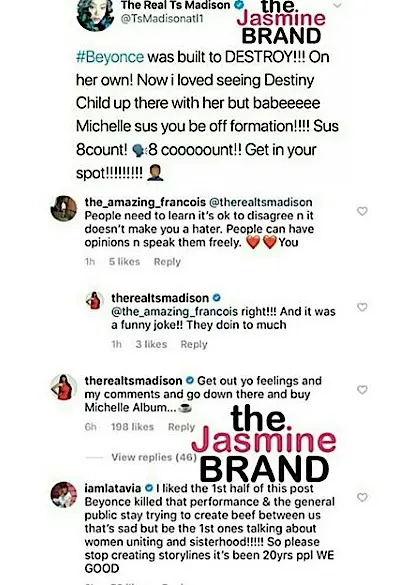Like the_amazing_francois comment with the heart
Viewport: 403px width, 585px height.
click(x=362, y=211)
